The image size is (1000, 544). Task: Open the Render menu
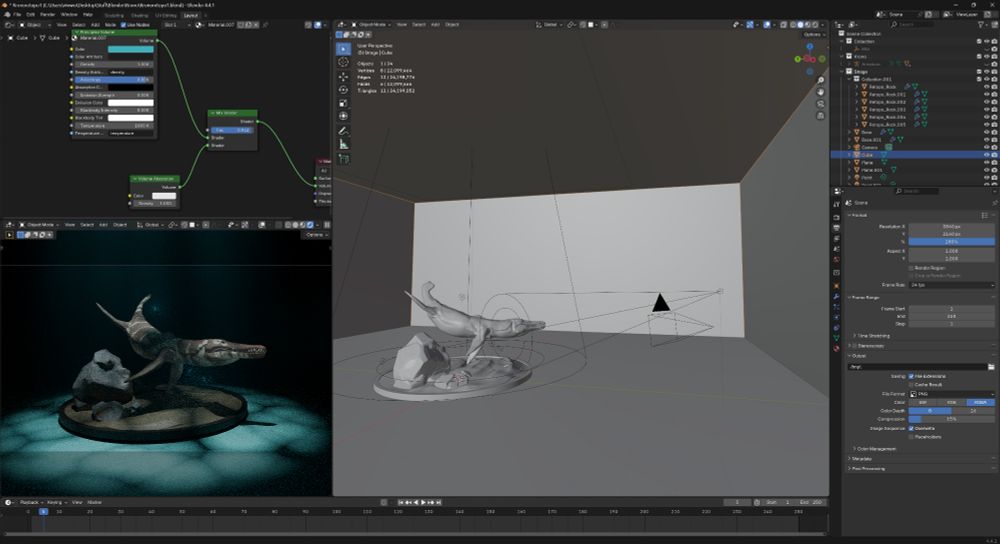click(48, 14)
